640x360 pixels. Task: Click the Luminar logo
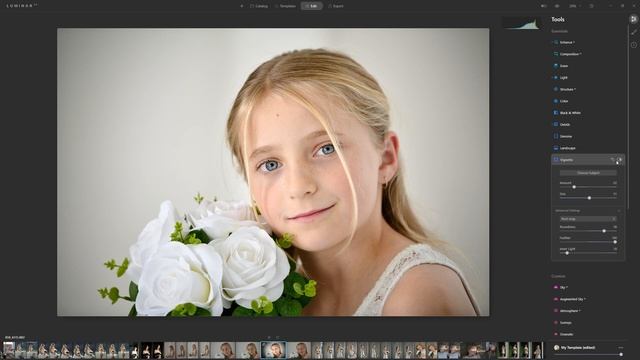point(22,6)
